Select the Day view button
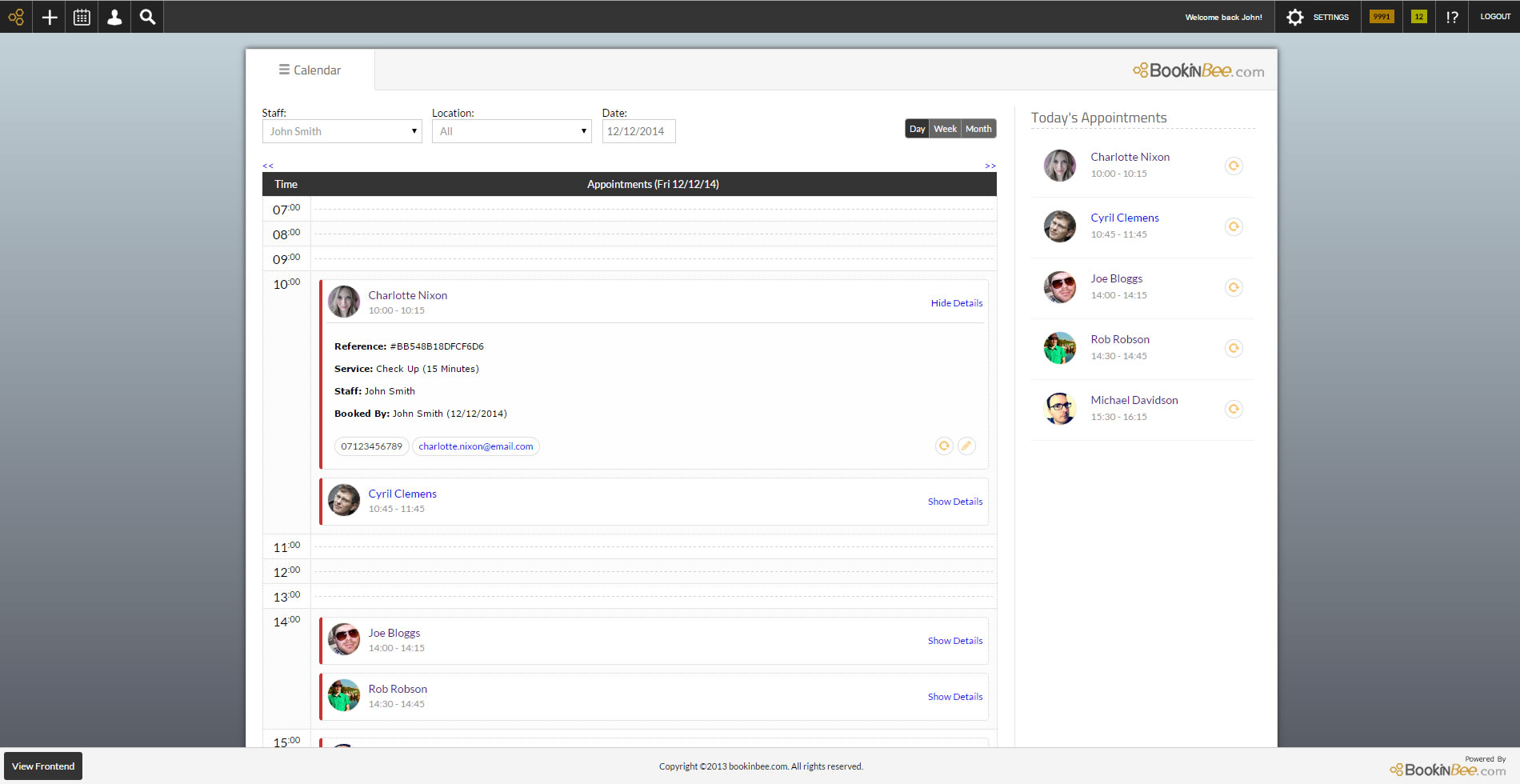Image resolution: width=1520 pixels, height=784 pixels. [917, 129]
